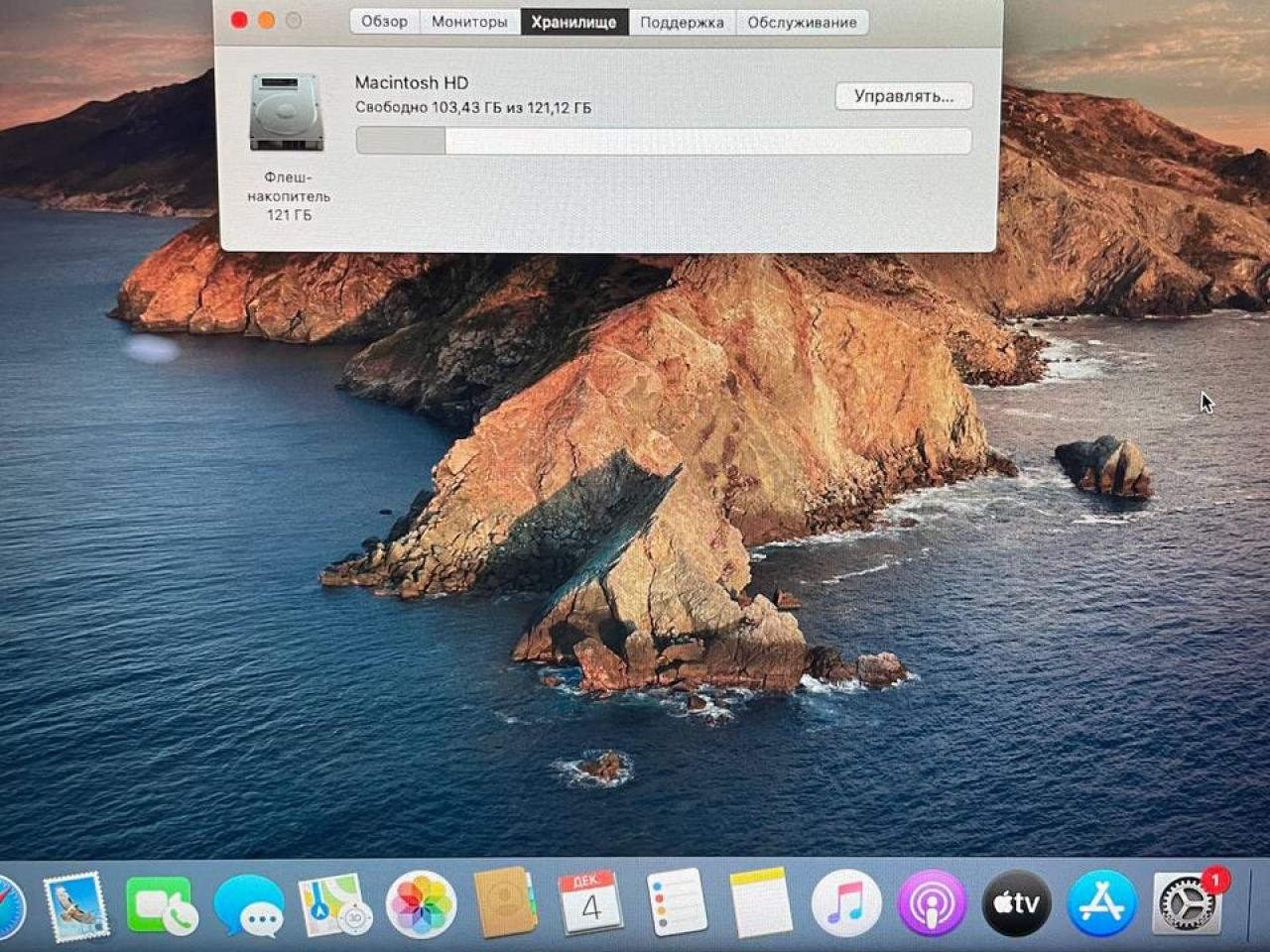
Task: Click the Управлять... button
Action: (x=904, y=96)
